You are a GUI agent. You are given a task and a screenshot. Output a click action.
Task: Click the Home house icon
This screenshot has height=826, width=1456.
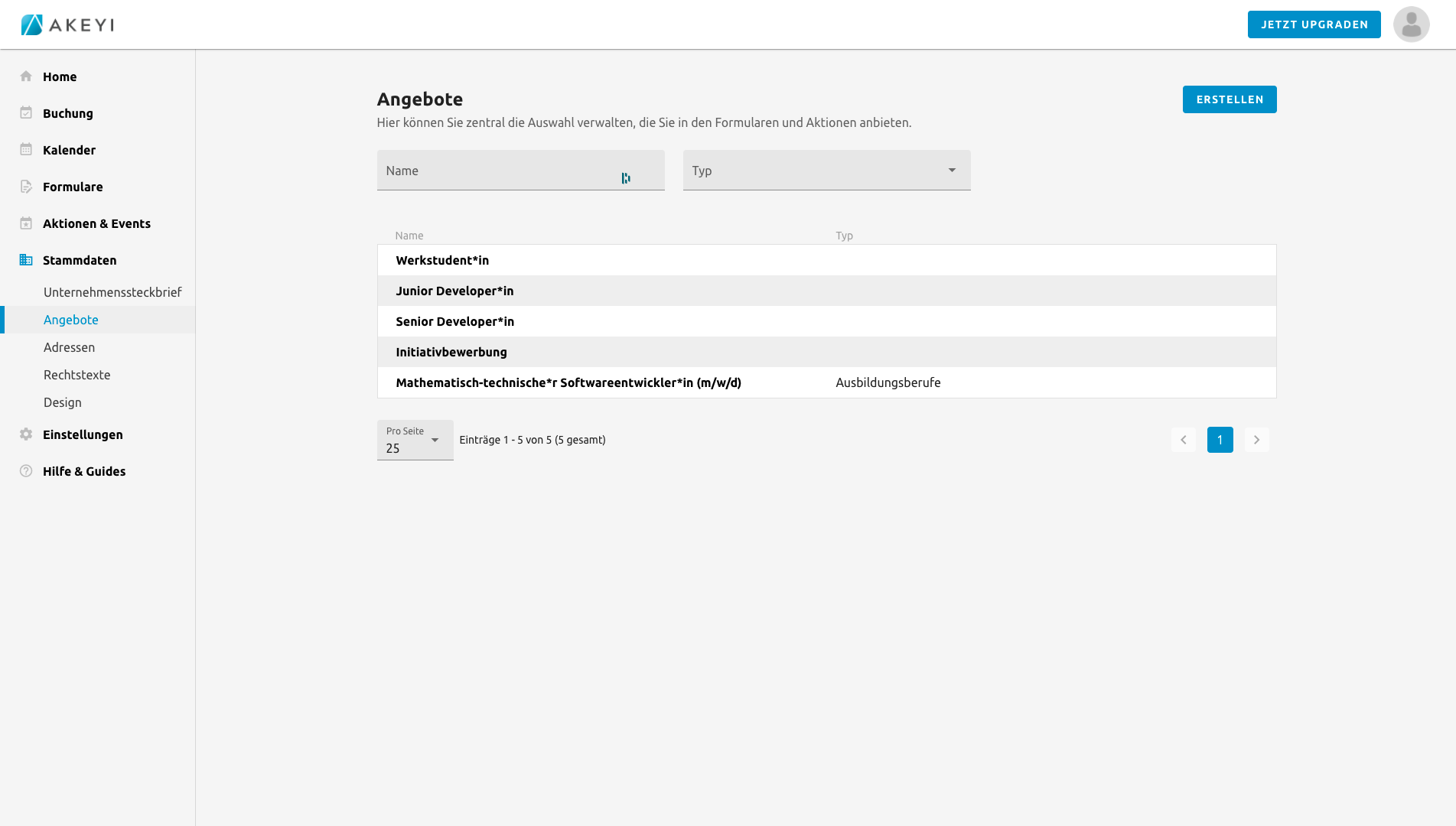26,76
